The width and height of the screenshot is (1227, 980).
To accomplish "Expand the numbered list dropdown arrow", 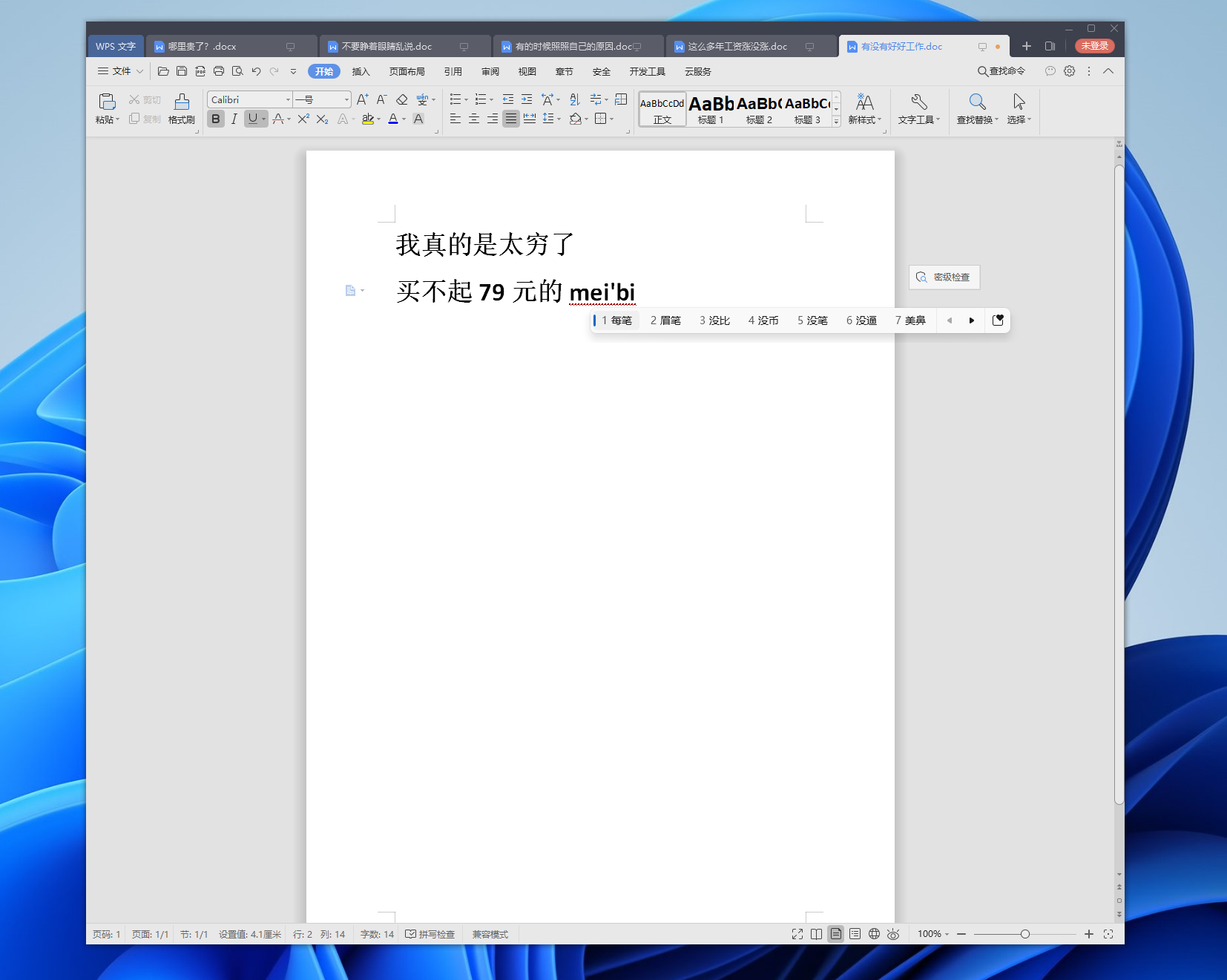I will 492,99.
